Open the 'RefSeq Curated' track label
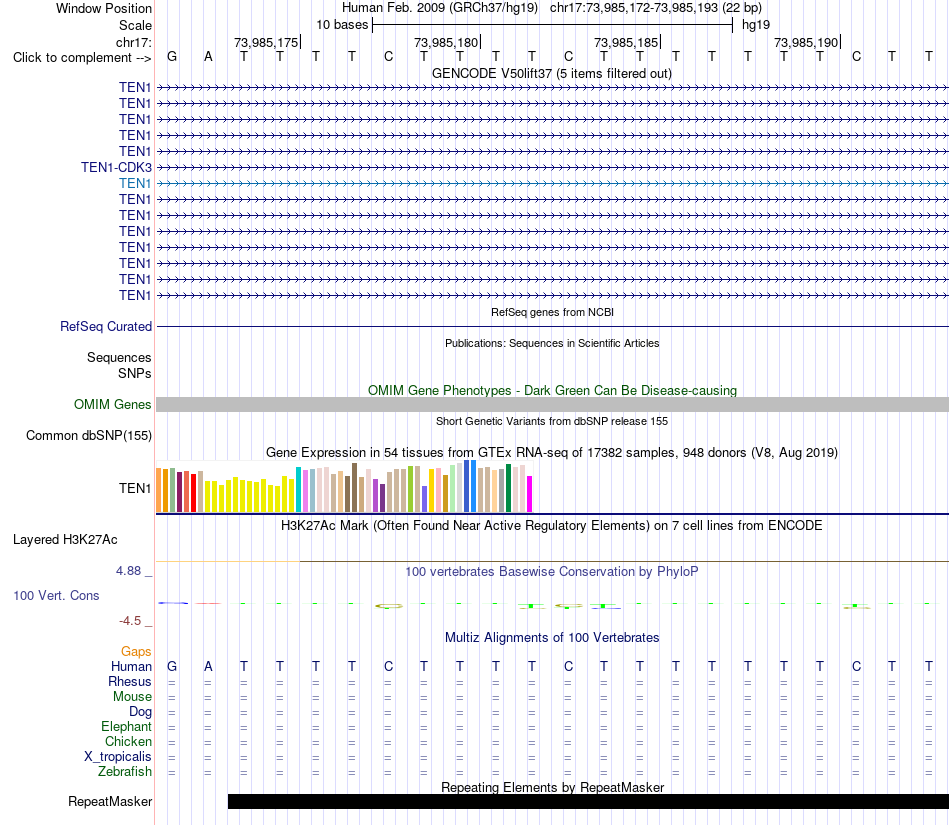The width and height of the screenshot is (950, 825). pos(105,326)
